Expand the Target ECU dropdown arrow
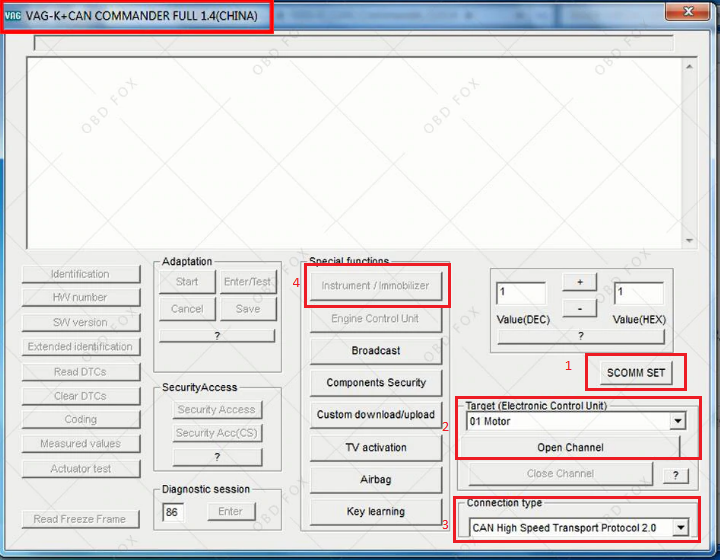The height and width of the screenshot is (560, 720). [678, 421]
